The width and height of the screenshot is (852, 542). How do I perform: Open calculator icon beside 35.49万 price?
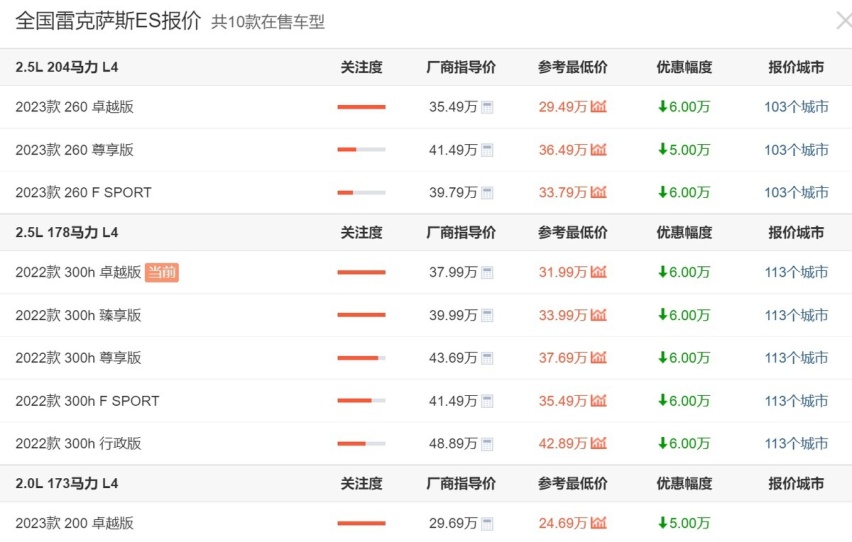click(x=487, y=107)
